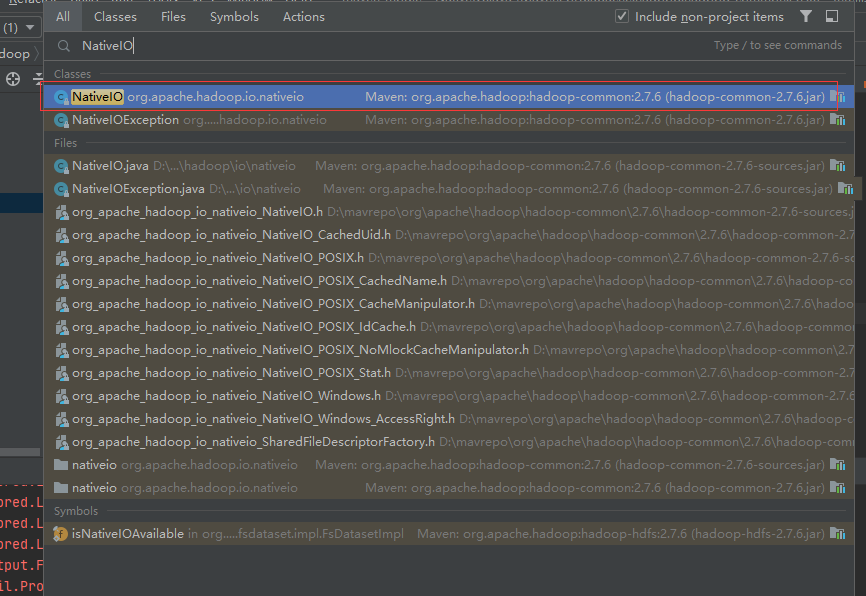Click the method icon beside isNativeIOAvailable

point(58,533)
